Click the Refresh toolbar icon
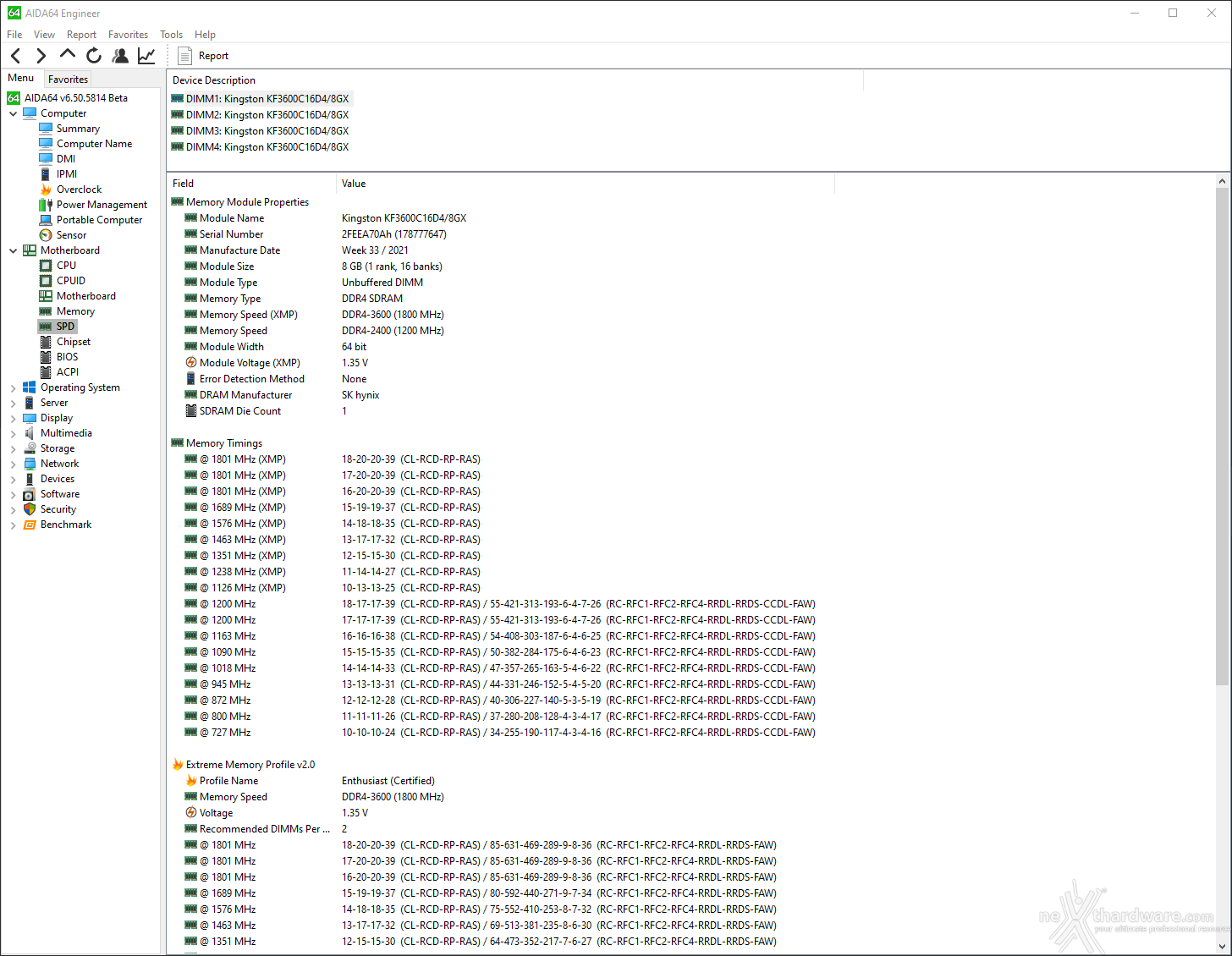This screenshot has height=956, width=1232. coord(93,56)
